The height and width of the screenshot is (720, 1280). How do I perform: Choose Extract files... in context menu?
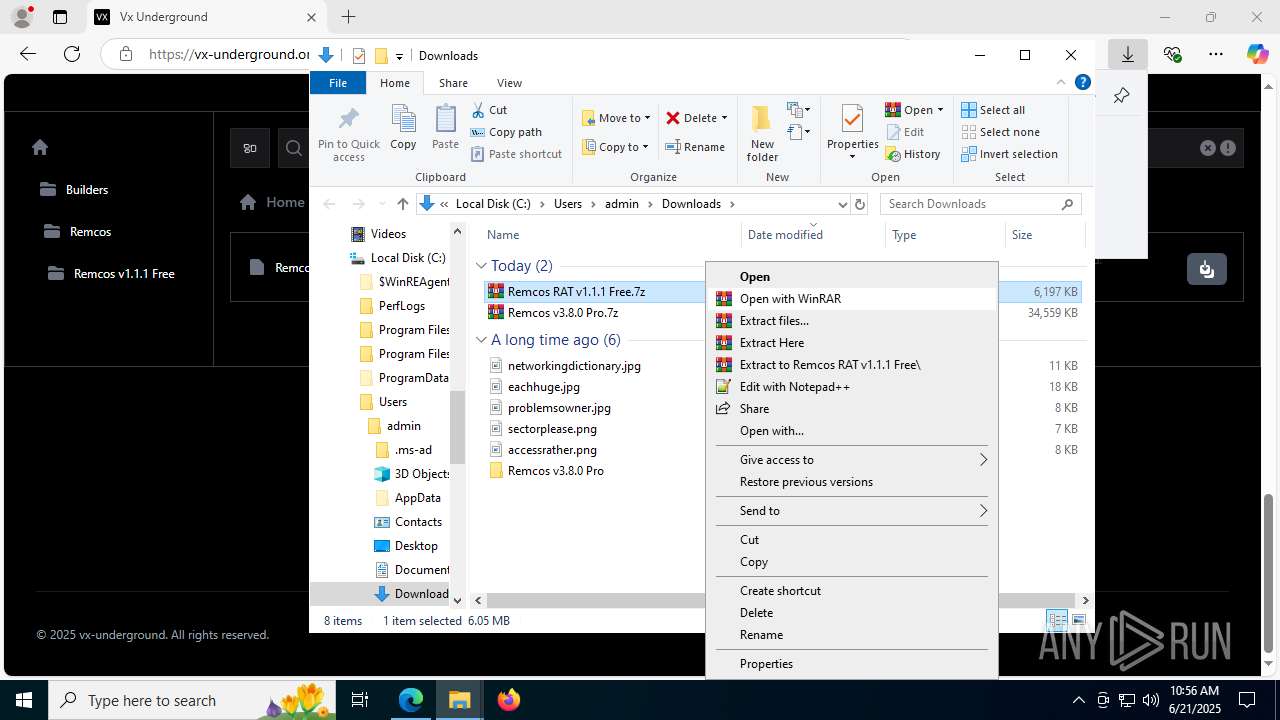[852, 321]
